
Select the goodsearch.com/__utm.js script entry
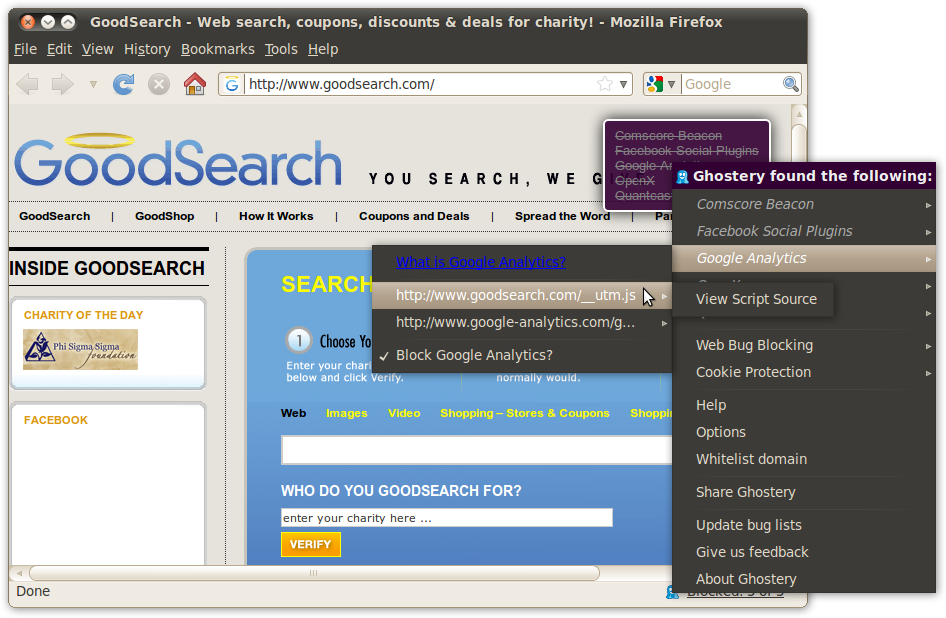522,295
